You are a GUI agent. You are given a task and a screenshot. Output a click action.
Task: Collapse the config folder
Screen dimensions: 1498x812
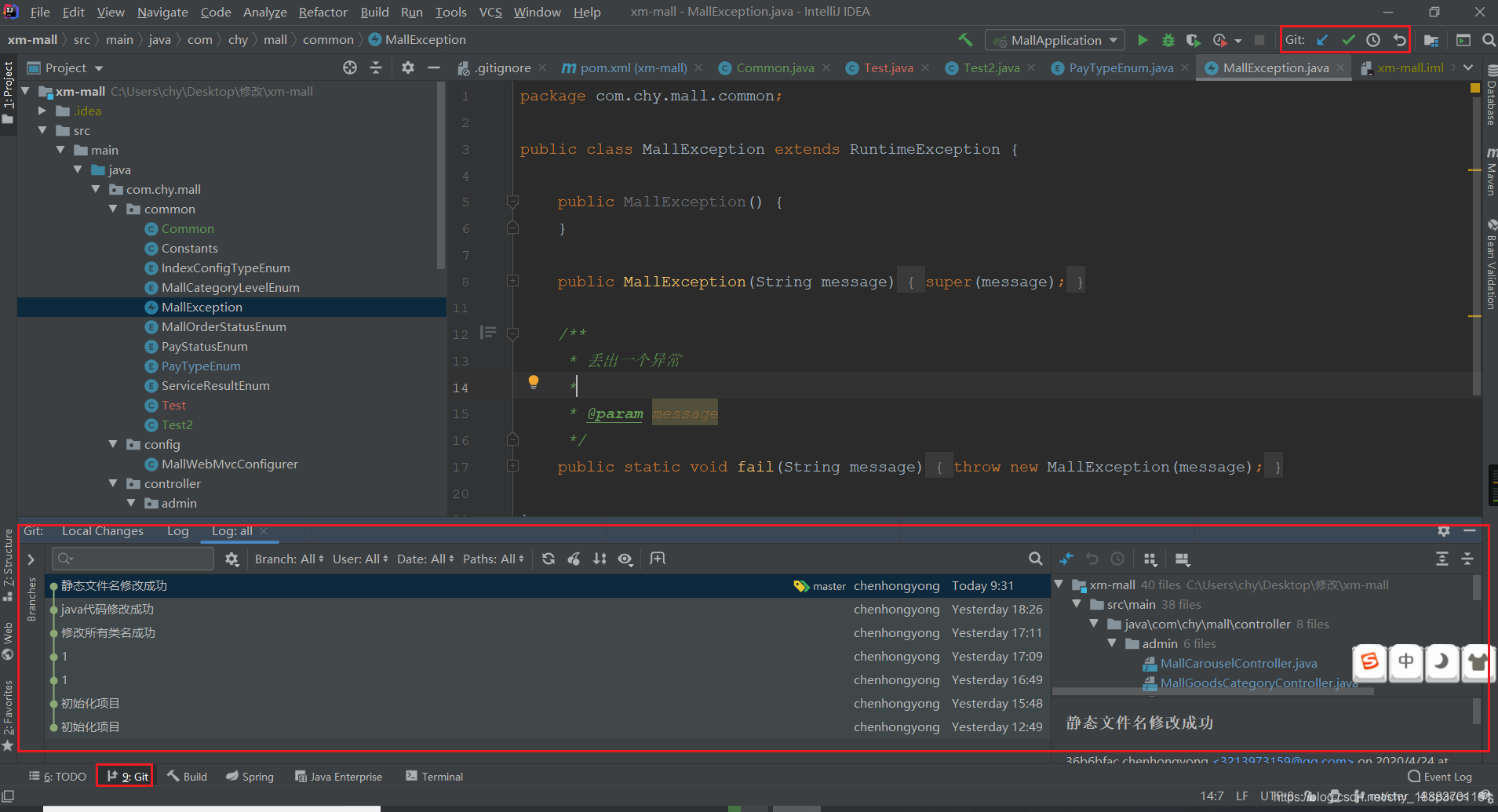114,444
